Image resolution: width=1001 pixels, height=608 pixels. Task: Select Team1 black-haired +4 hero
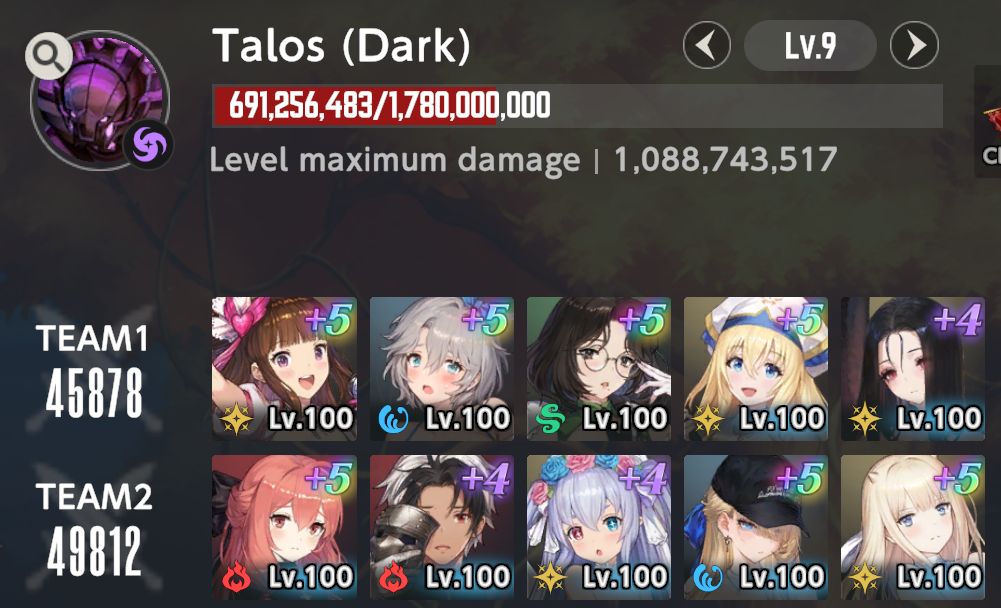[x=913, y=369]
